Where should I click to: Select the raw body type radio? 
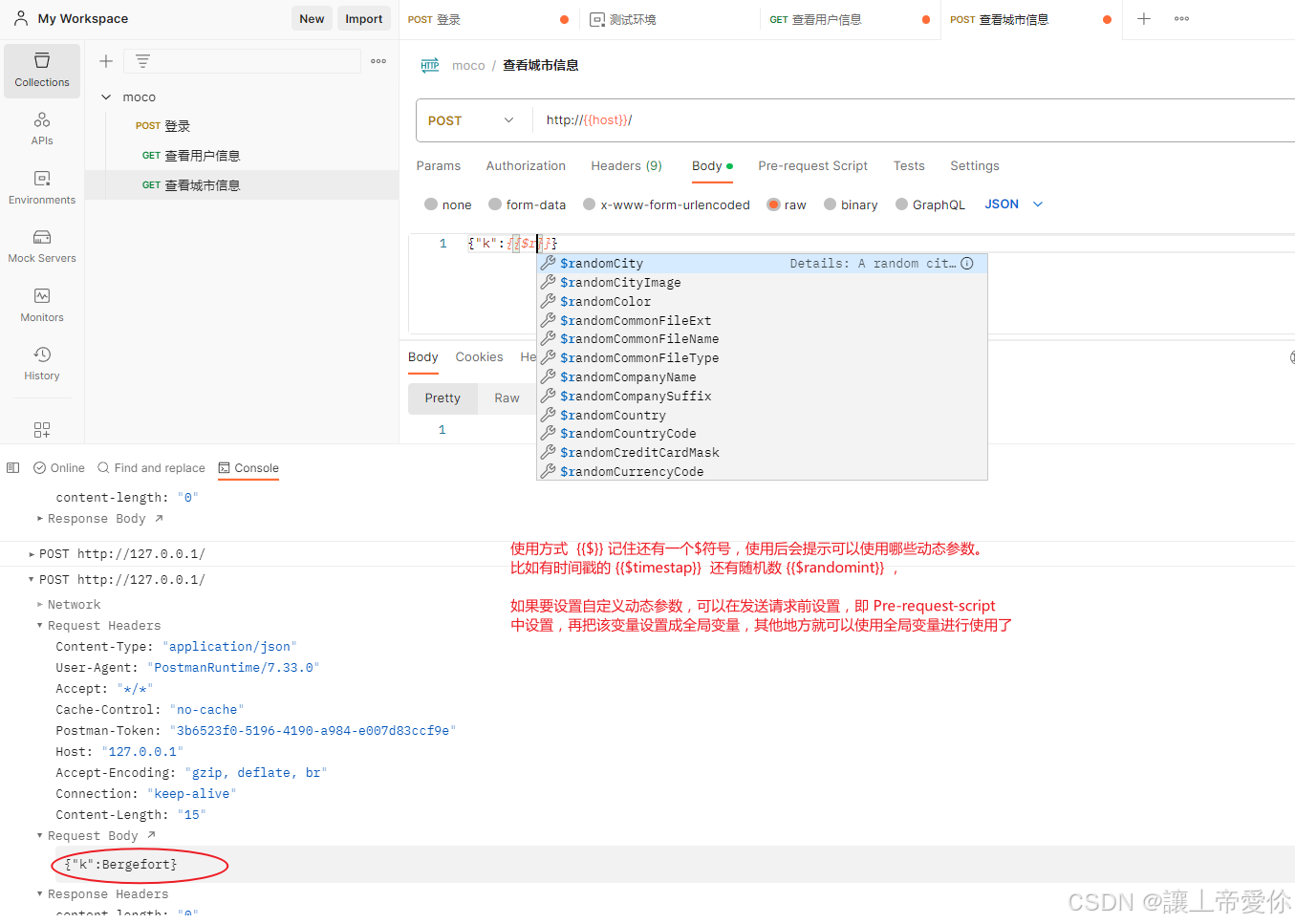(774, 204)
